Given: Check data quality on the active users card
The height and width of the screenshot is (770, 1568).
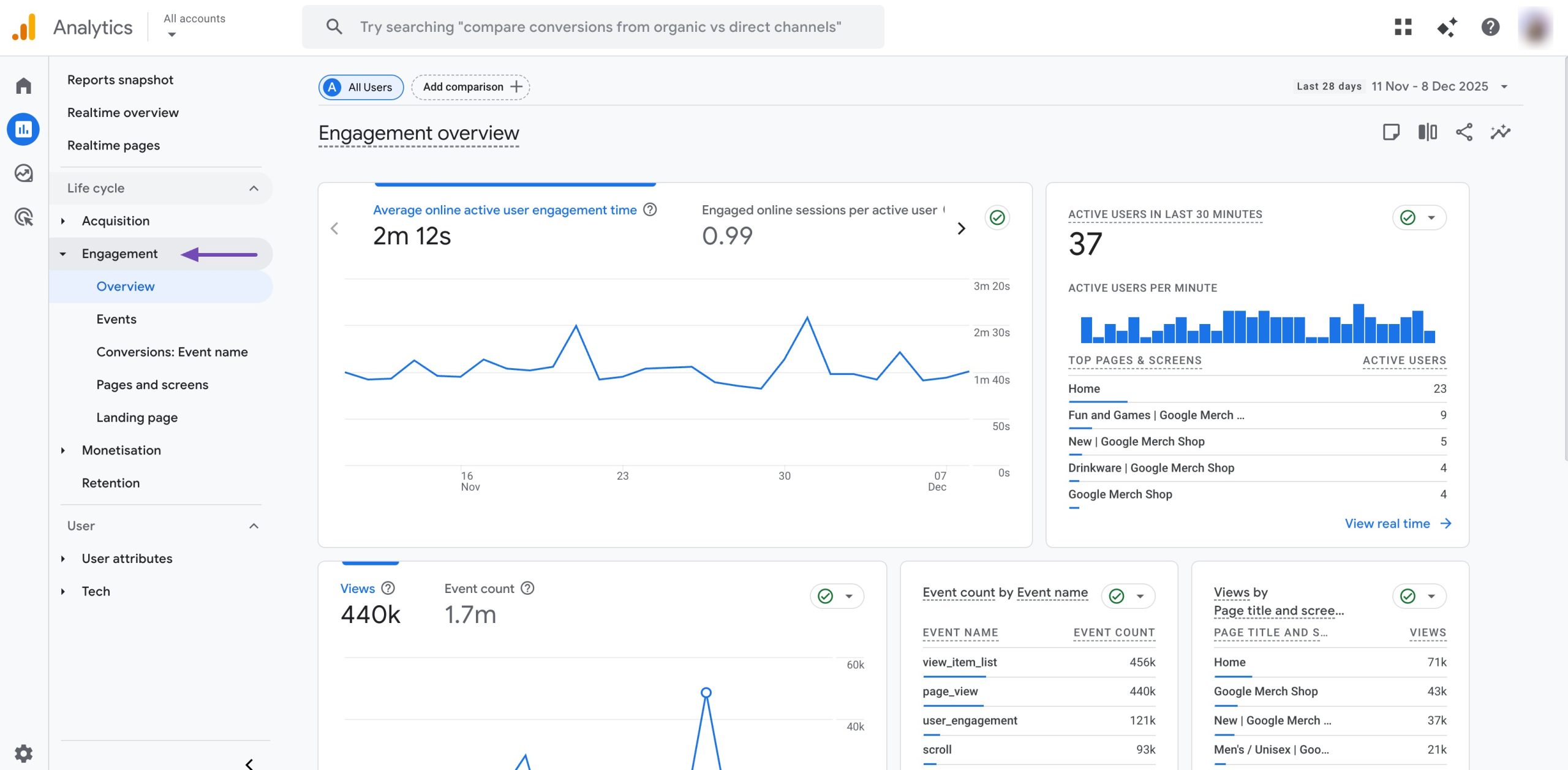Looking at the screenshot, I should pos(1407,217).
